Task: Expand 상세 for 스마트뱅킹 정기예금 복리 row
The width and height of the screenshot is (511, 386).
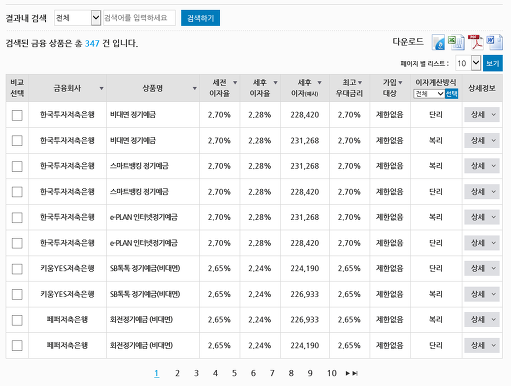Action: tap(482, 166)
